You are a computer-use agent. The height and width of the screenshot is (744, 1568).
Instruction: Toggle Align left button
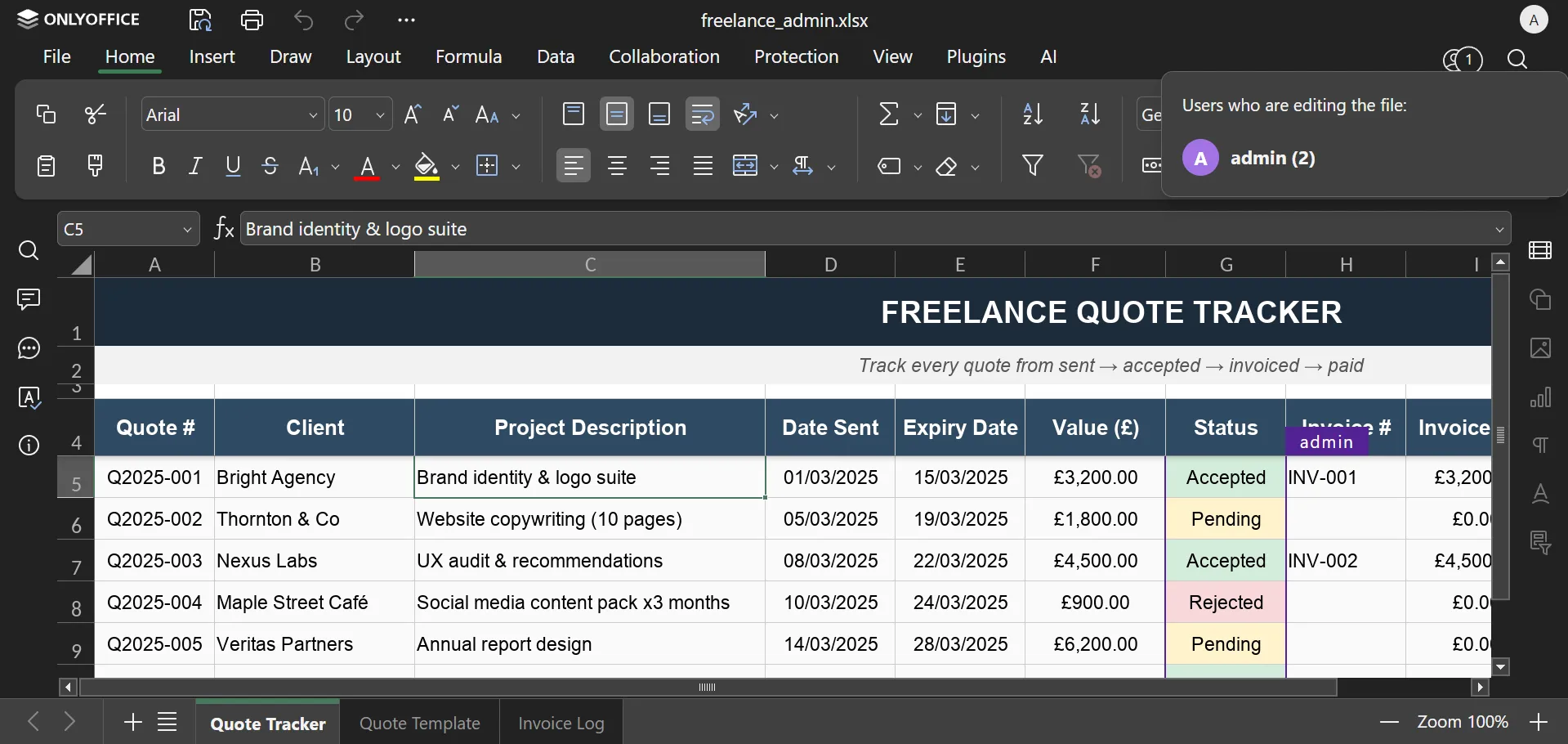click(574, 167)
